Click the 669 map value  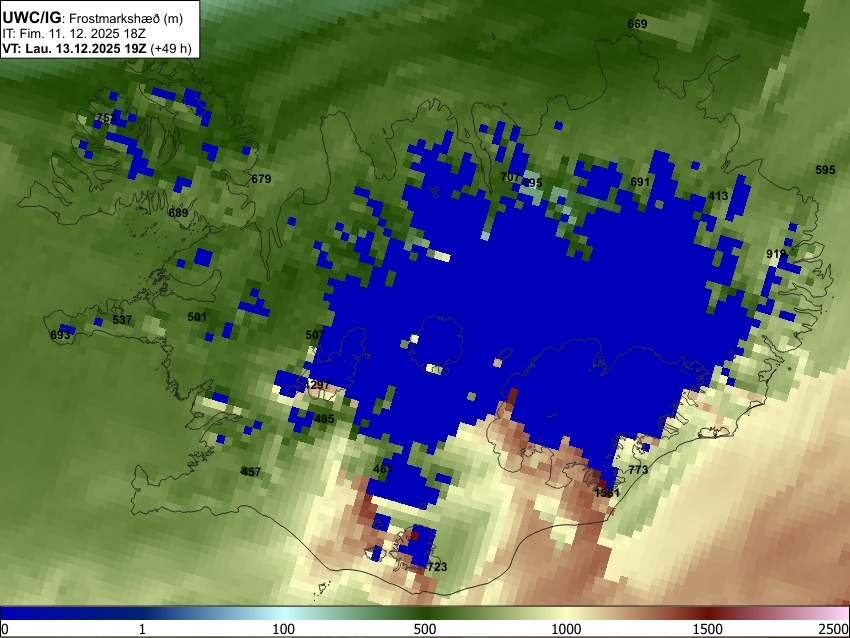click(x=637, y=24)
